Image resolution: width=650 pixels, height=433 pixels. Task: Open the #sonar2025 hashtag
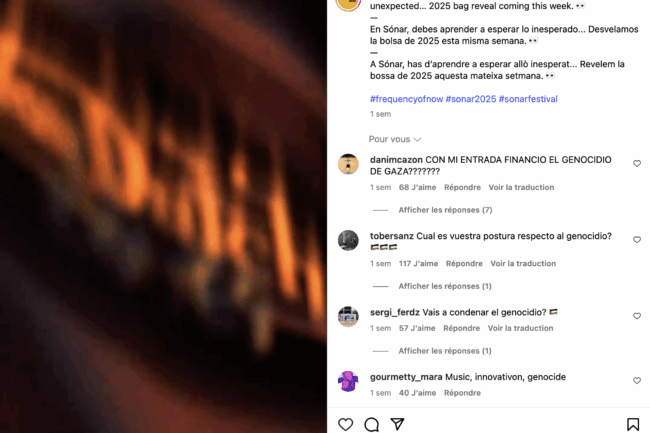click(x=471, y=99)
